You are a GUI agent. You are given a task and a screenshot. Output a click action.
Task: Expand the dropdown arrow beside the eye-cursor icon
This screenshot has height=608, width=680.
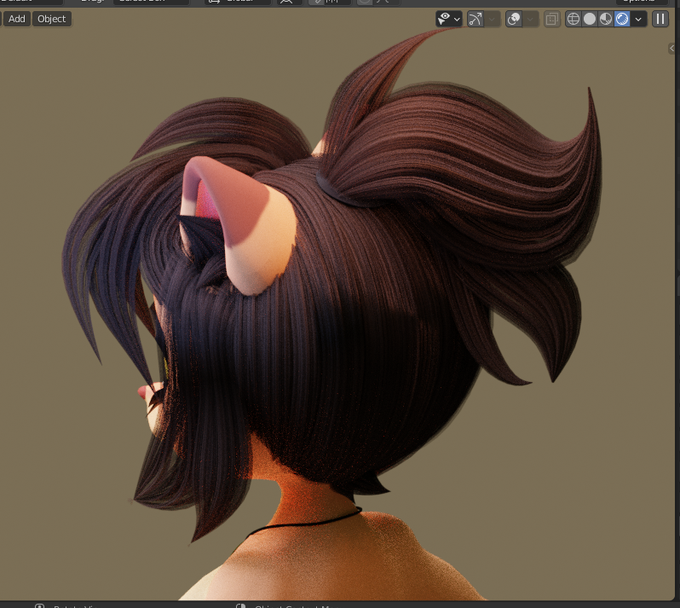(457, 19)
